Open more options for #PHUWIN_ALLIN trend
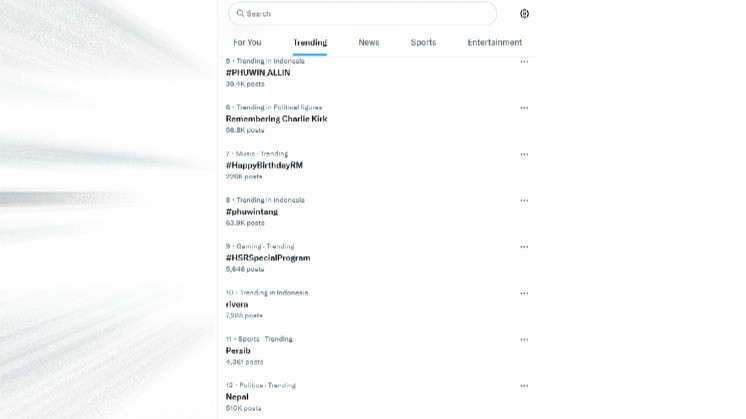The height and width of the screenshot is (419, 746). 524,62
